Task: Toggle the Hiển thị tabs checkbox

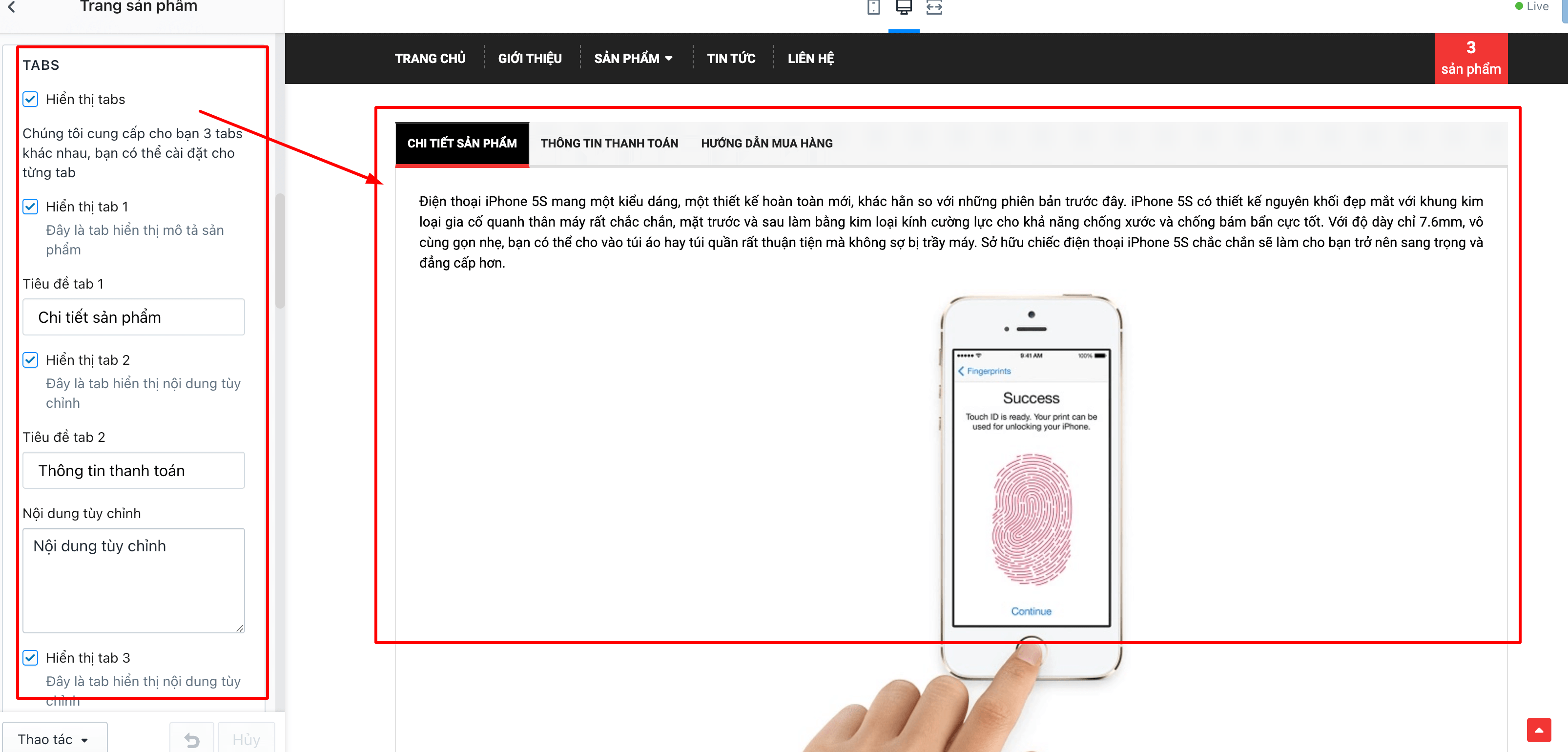Action: 30,99
